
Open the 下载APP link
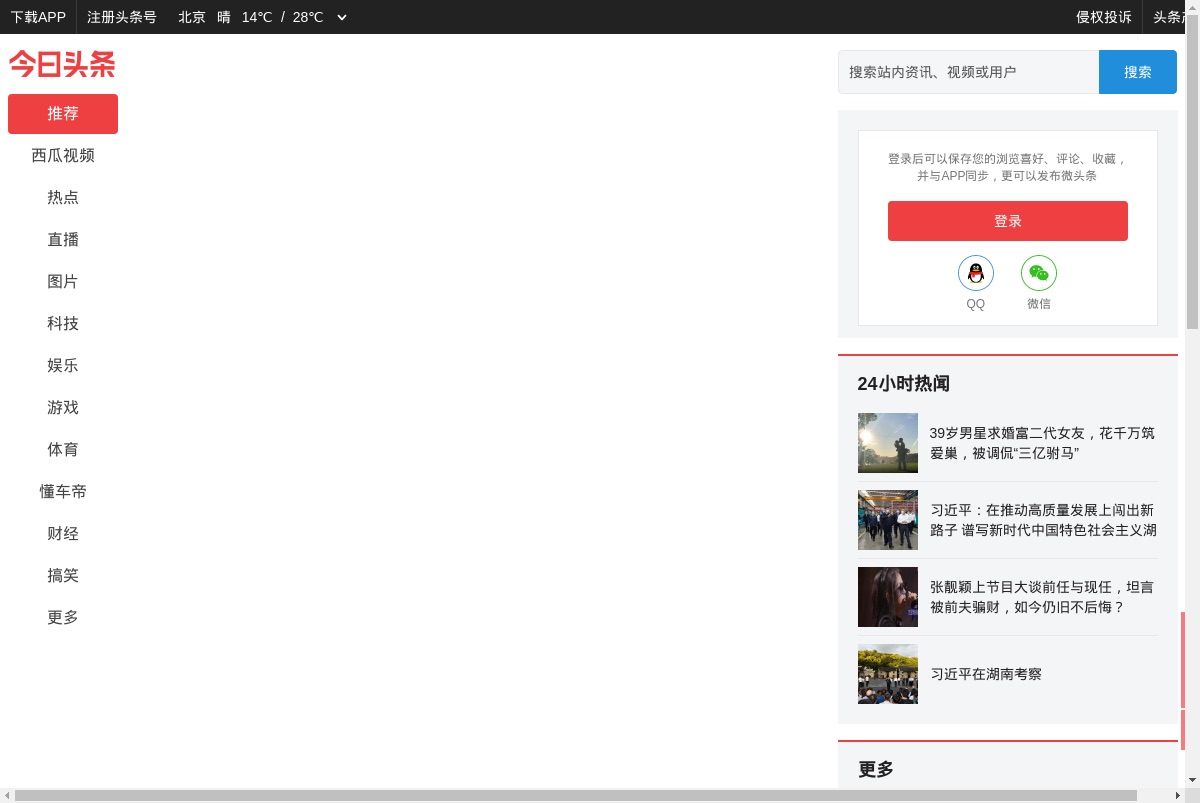[38, 17]
